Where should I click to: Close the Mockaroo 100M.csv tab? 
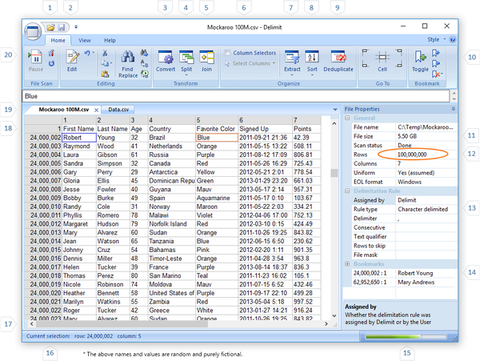pos(96,110)
